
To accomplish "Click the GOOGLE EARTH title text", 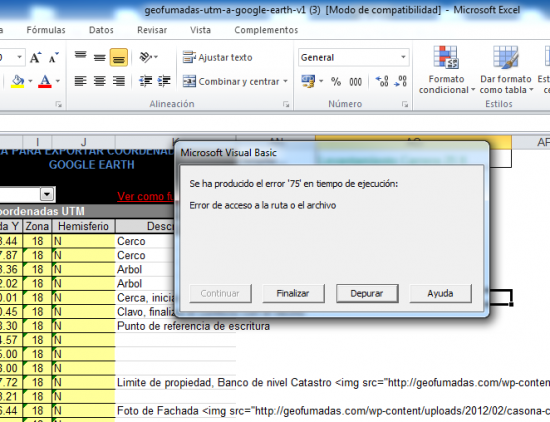I will 92,165.
